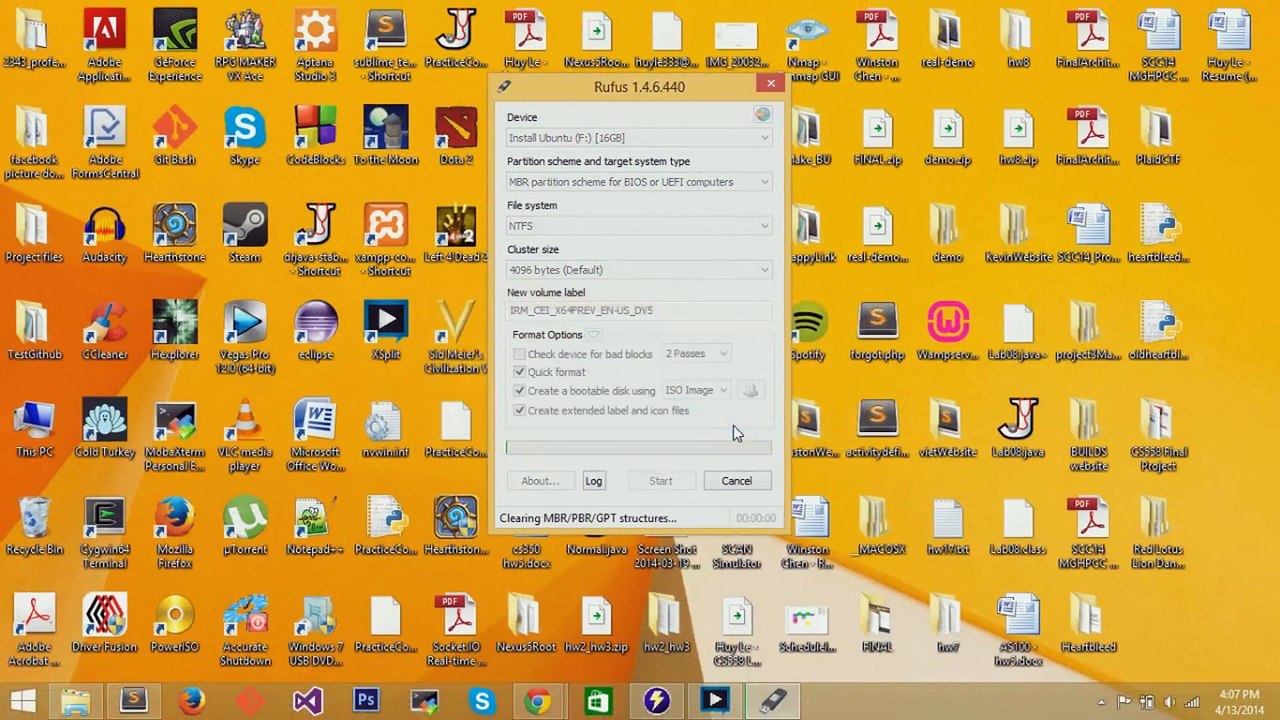Click the 00:00:00 elapsed timer
This screenshot has width=1280, height=720.
756,518
